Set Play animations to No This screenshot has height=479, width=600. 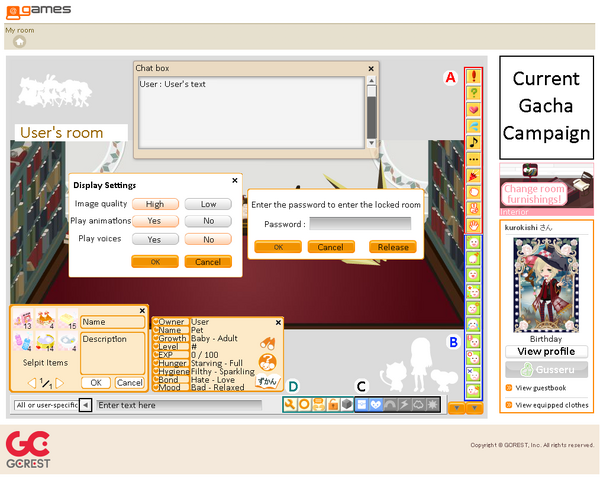(x=208, y=221)
